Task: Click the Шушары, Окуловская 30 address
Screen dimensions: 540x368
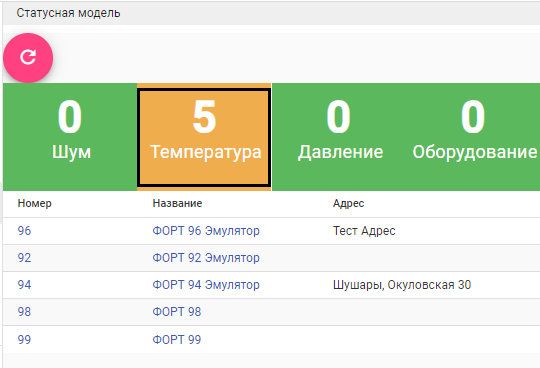Action: click(402, 285)
